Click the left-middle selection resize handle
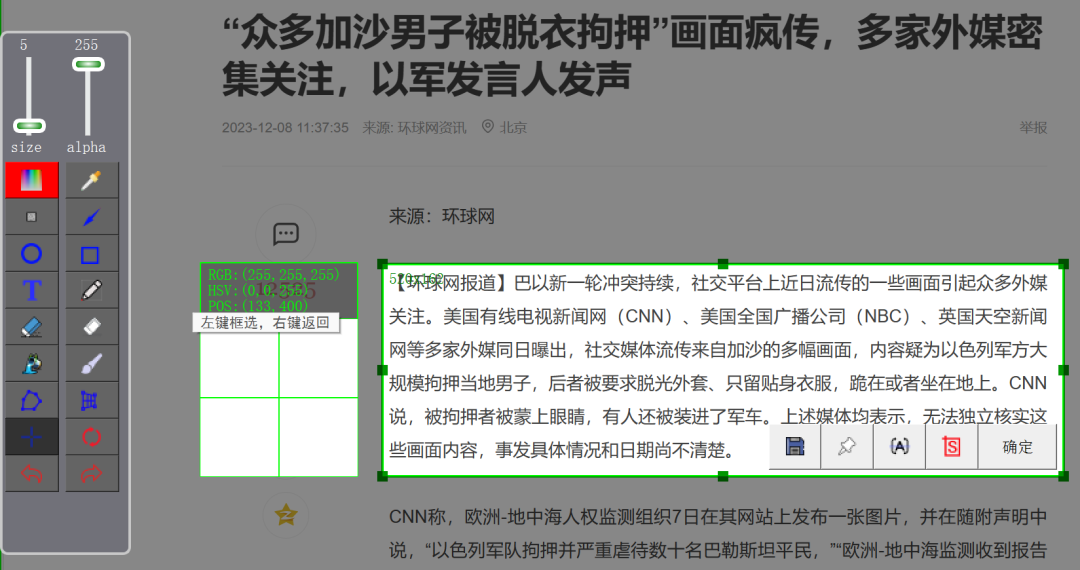Screen dimensions: 1080x570 382,370
